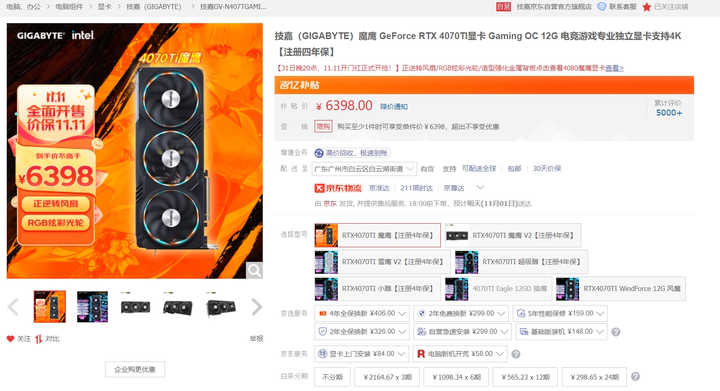Screen dimensions: 720x391
Task: Open 显卡 breadcrumb
Action: click(104, 7)
